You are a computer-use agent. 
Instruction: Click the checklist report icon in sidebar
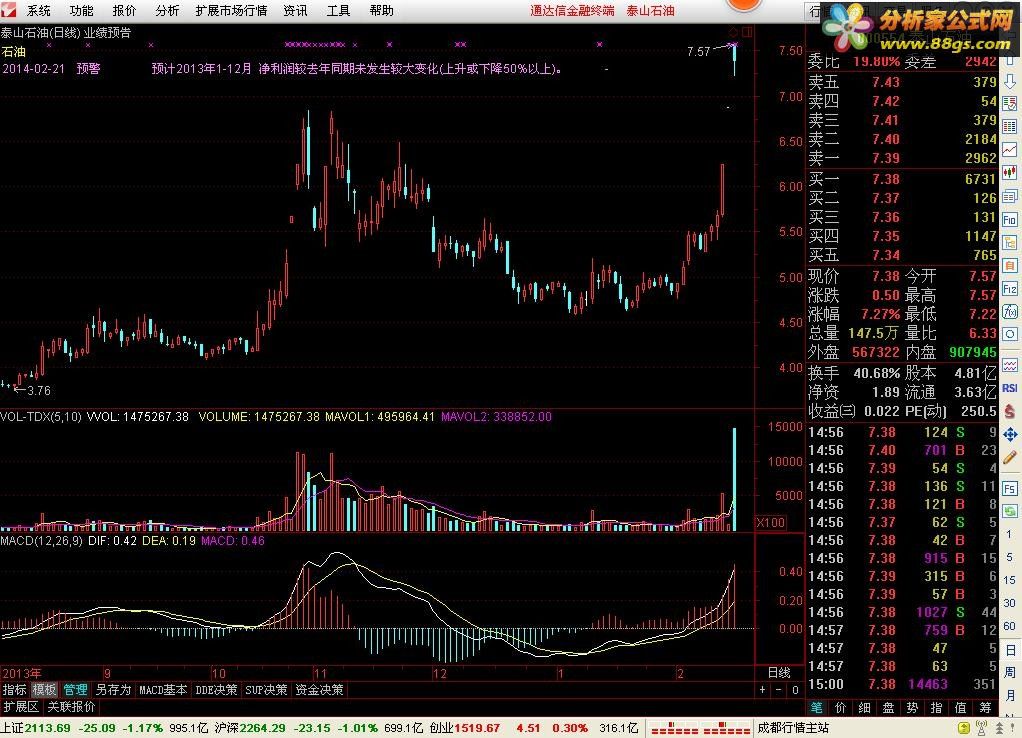pyautogui.click(x=1010, y=104)
